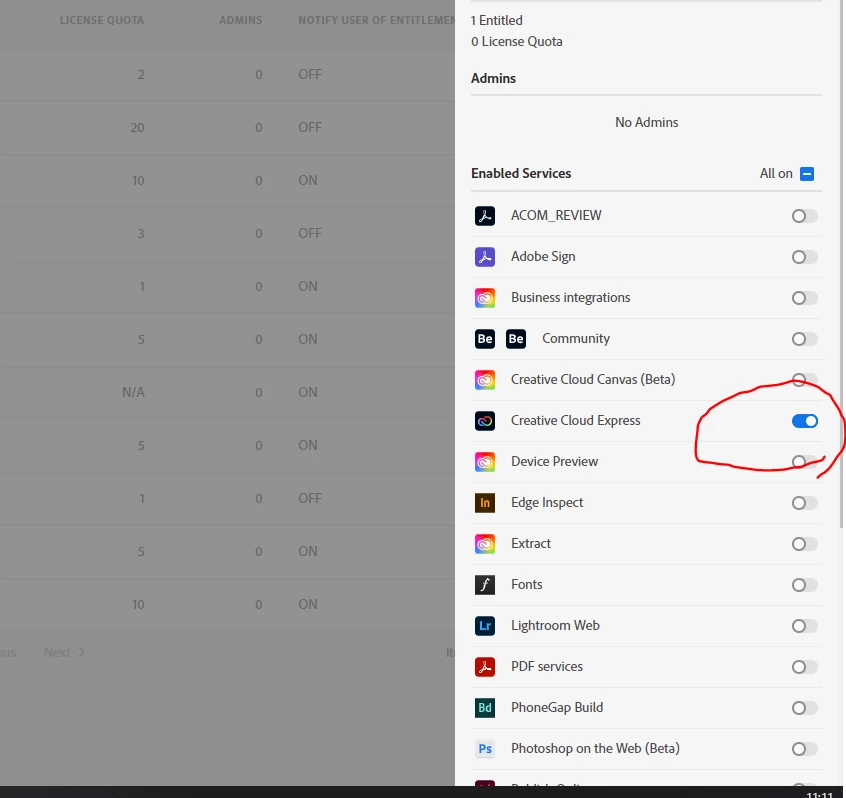Switch on the Community service toggle

[x=804, y=339]
